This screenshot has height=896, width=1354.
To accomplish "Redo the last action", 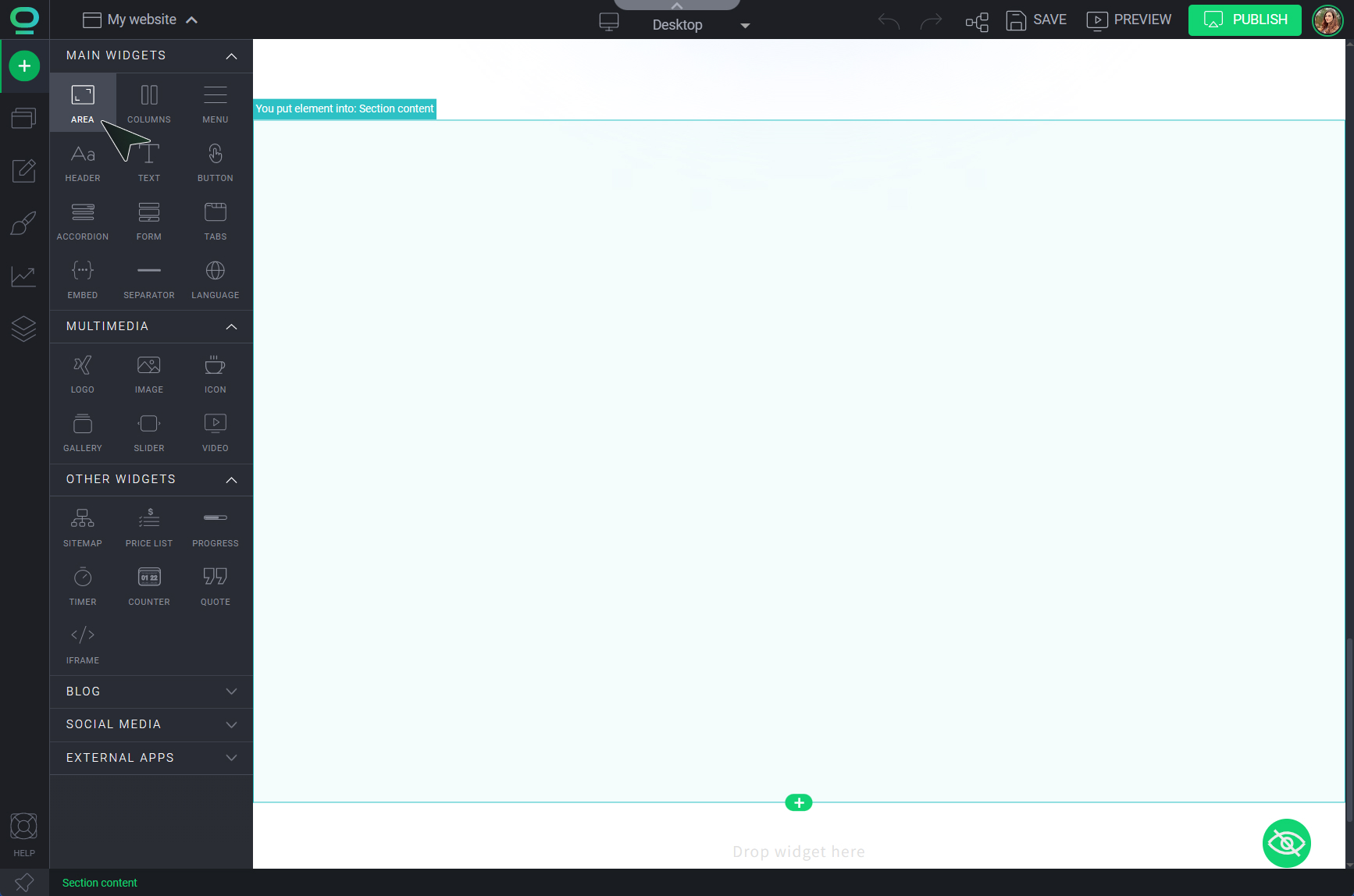I will pyautogui.click(x=932, y=20).
